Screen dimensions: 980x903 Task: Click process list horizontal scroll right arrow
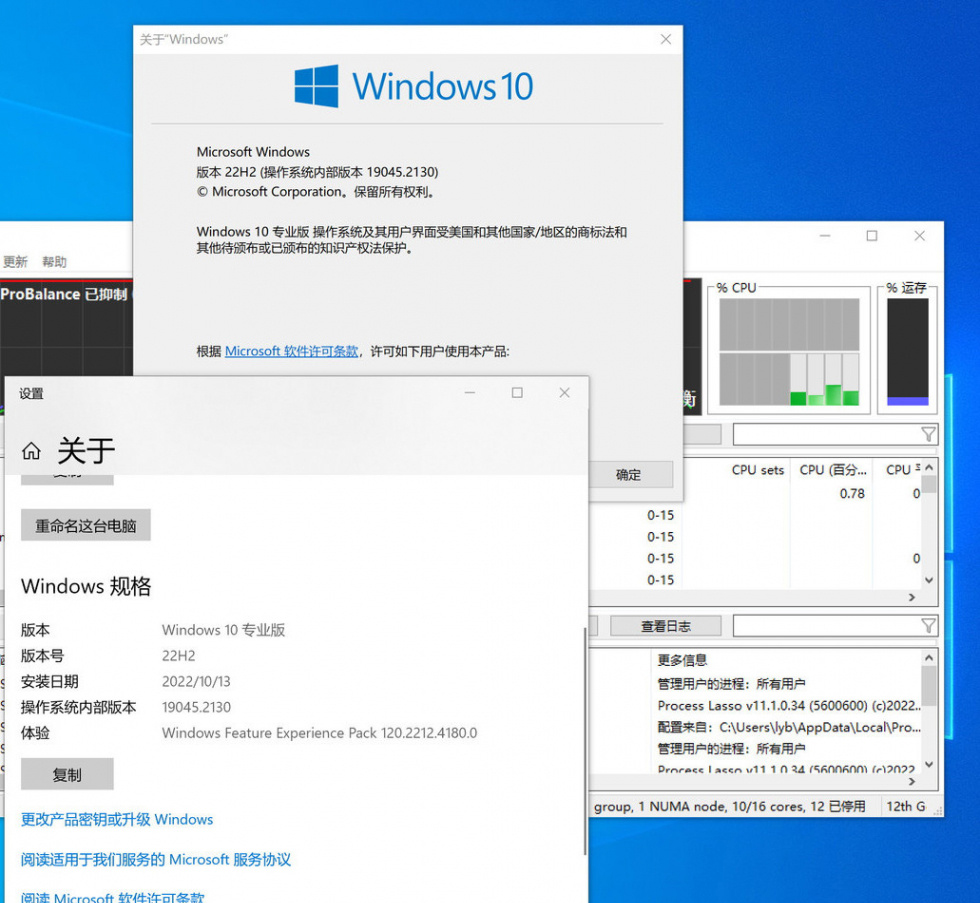pyautogui.click(x=912, y=597)
